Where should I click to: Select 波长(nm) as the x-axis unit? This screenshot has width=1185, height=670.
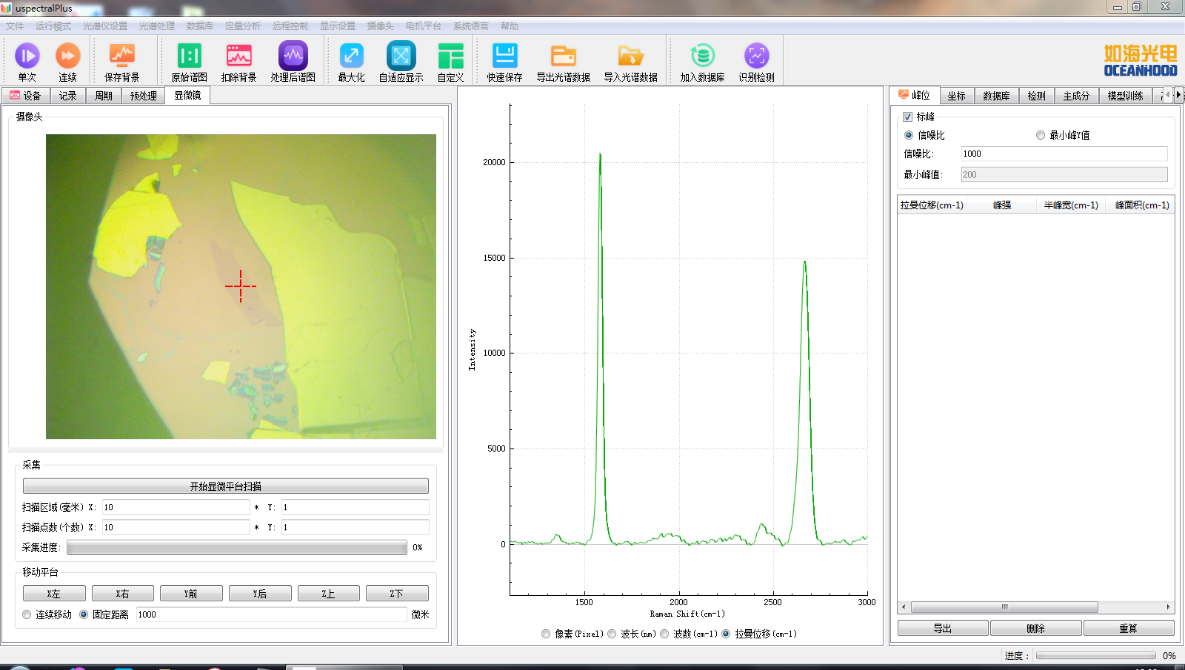click(x=612, y=634)
